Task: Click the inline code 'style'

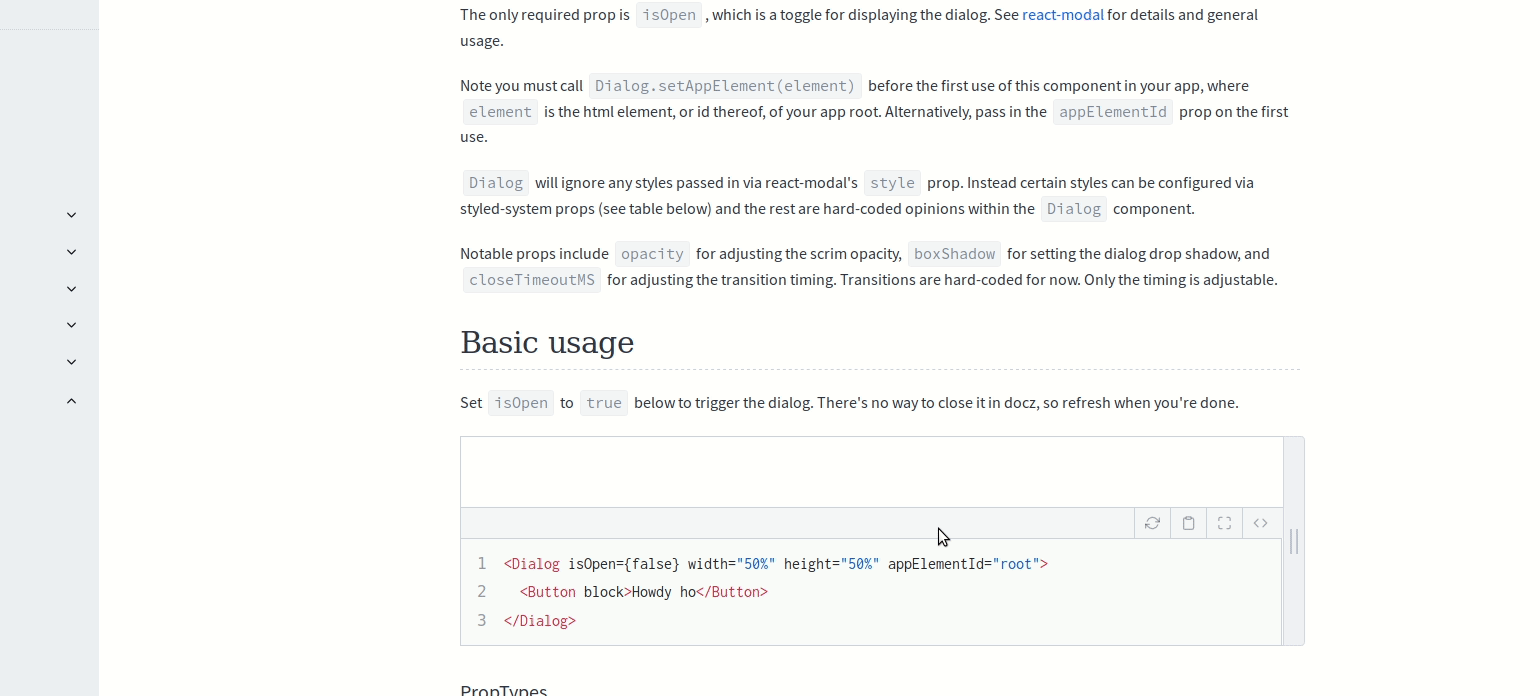Action: tap(892, 183)
